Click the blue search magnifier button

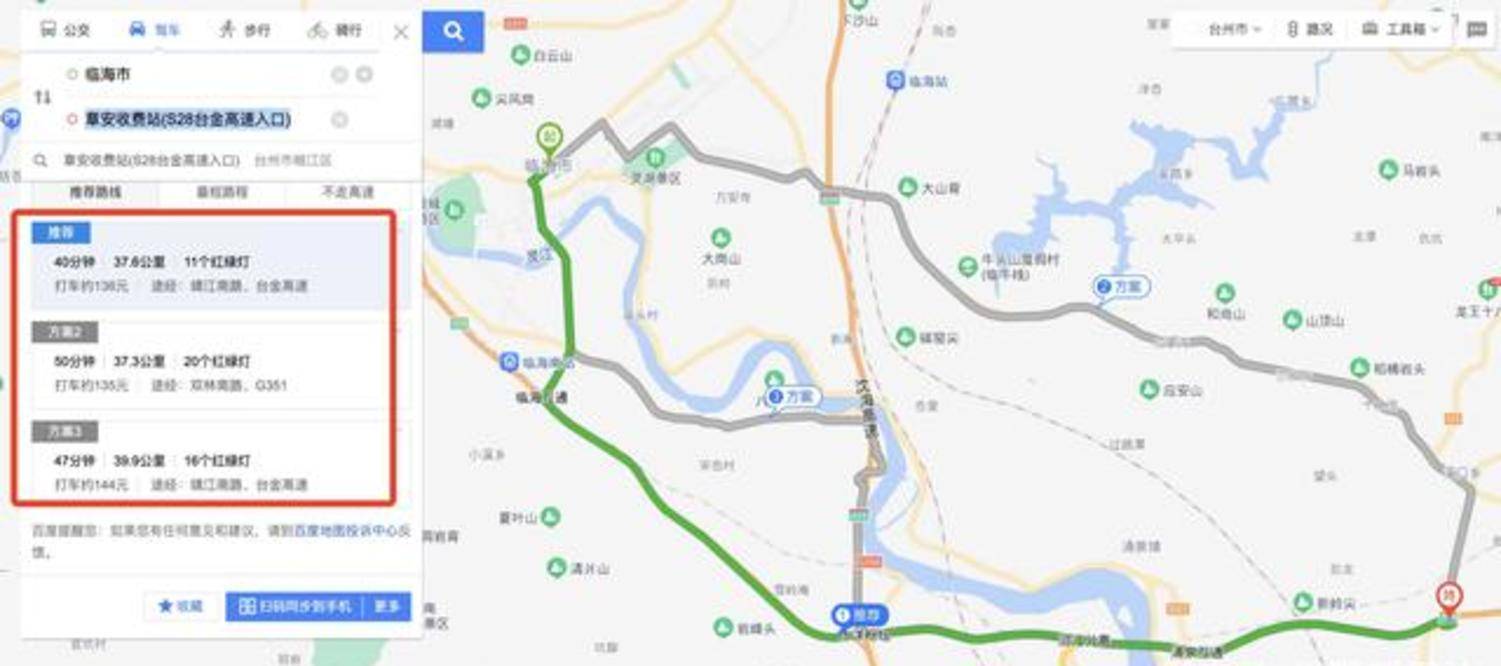pos(453,32)
